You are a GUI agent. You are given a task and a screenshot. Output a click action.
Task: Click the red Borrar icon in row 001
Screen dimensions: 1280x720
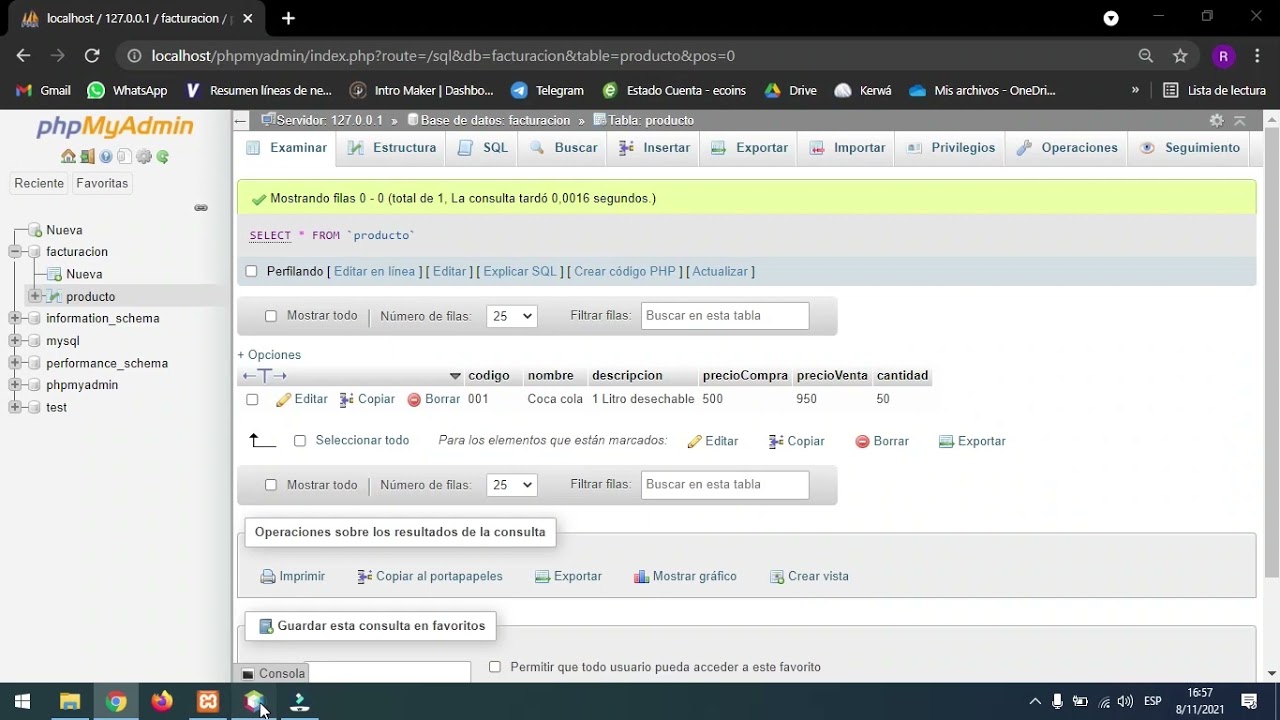pyautogui.click(x=414, y=399)
